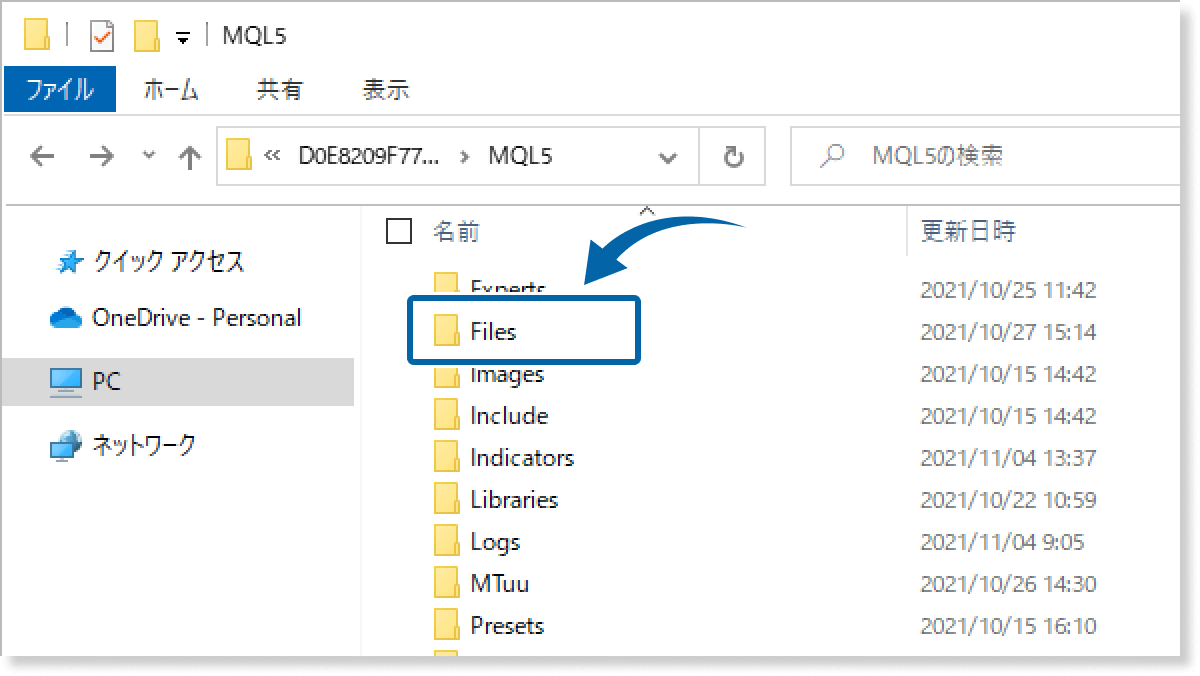Refresh the MQL5 folder view

click(733, 156)
